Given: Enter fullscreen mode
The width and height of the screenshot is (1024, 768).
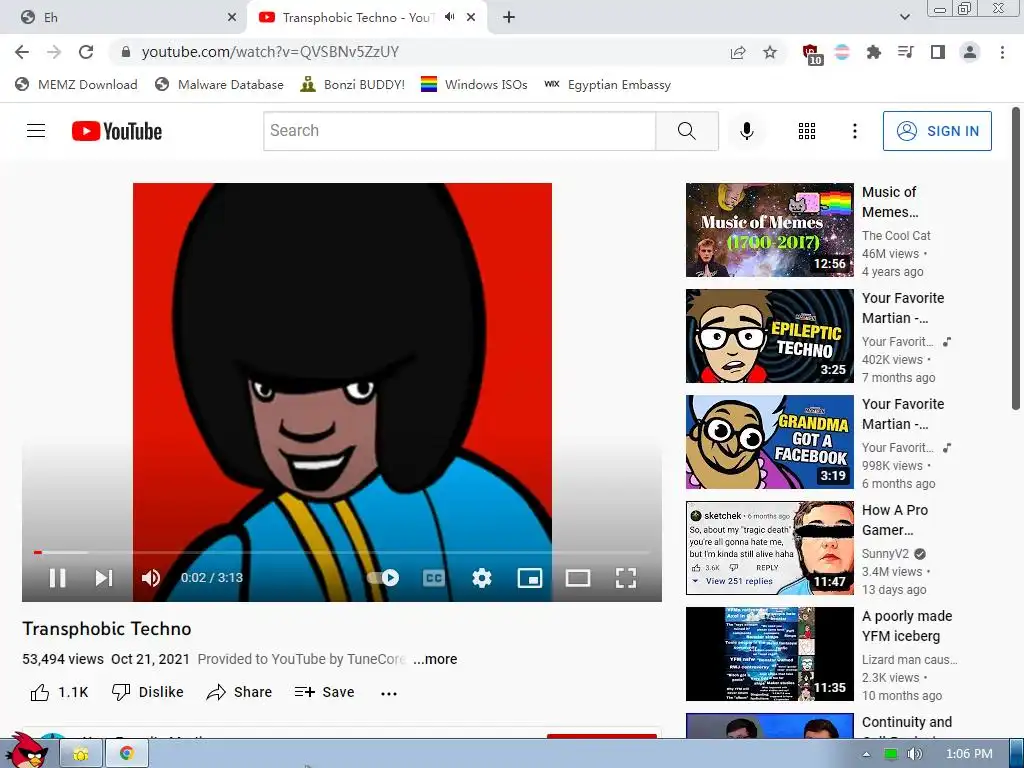Looking at the screenshot, I should pos(626,578).
